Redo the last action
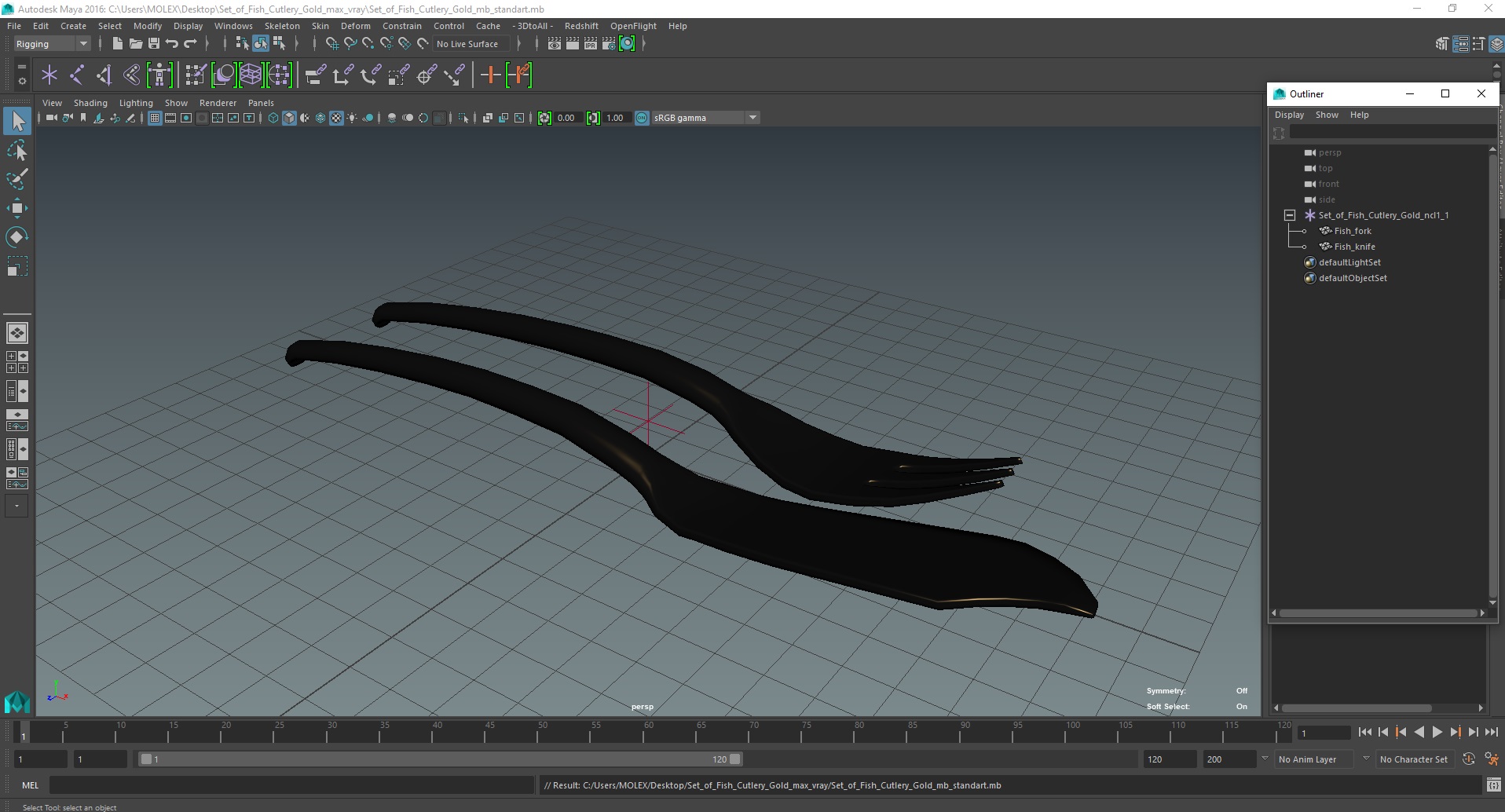Screen dimensions: 1505x812 [190, 44]
